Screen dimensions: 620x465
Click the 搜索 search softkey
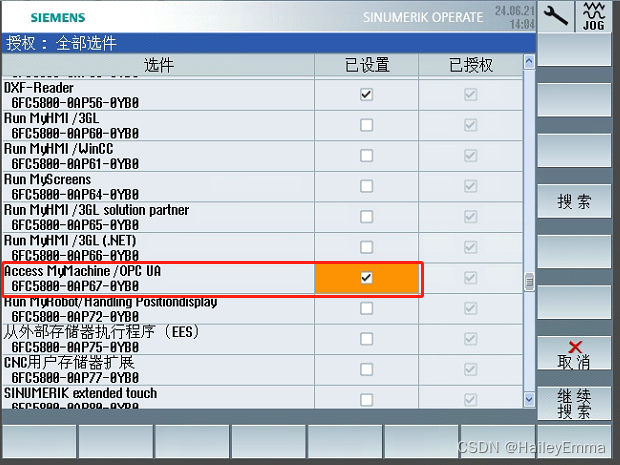(574, 201)
